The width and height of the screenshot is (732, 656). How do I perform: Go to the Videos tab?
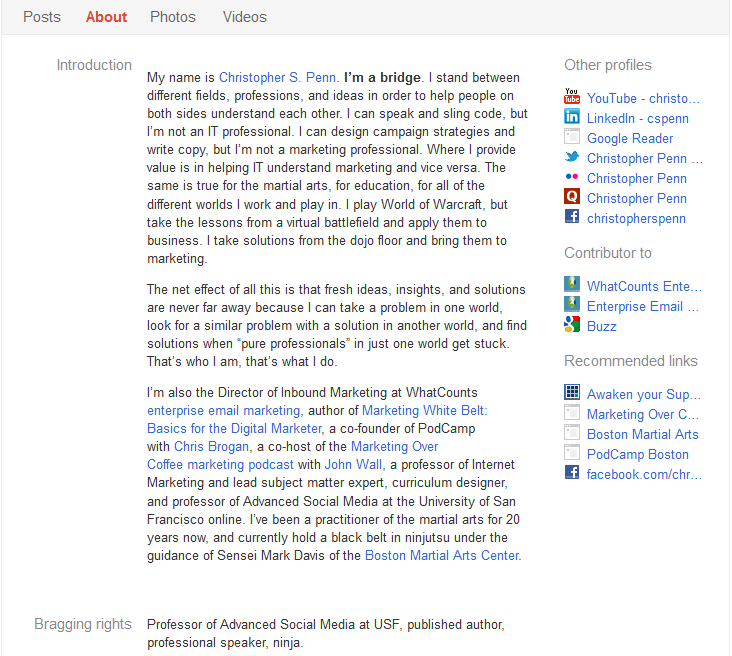tap(244, 17)
